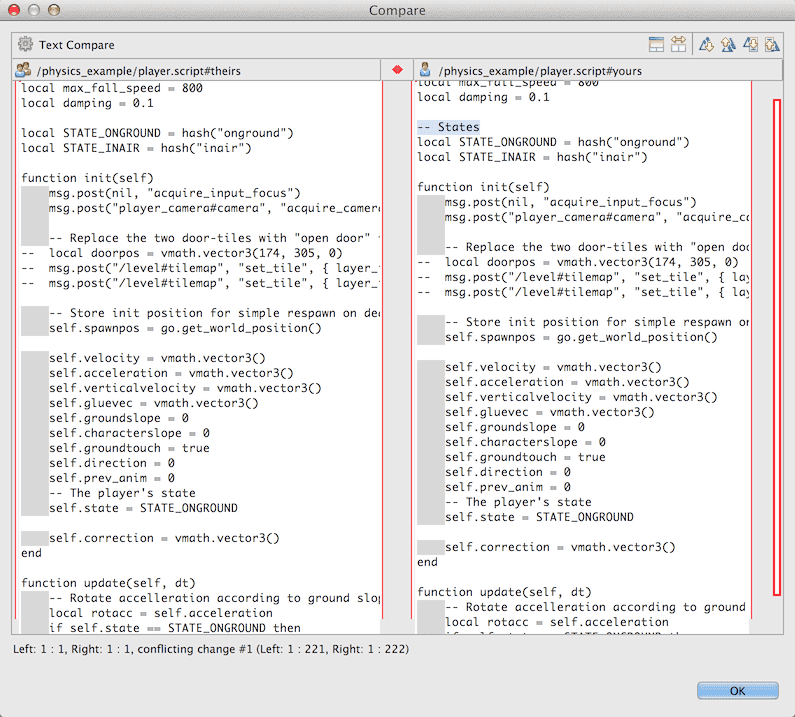This screenshot has width=795, height=717.
Task: Click the OK button
Action: (x=737, y=691)
